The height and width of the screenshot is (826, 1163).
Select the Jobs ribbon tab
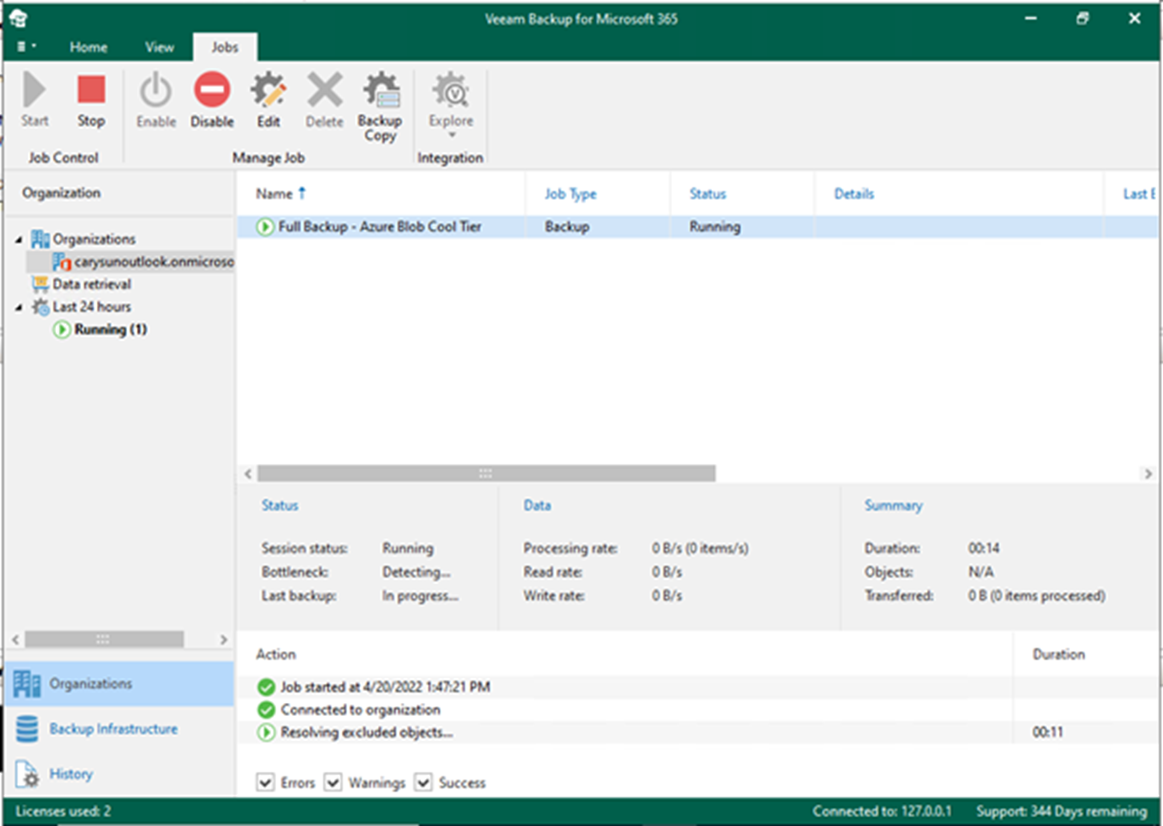225,47
